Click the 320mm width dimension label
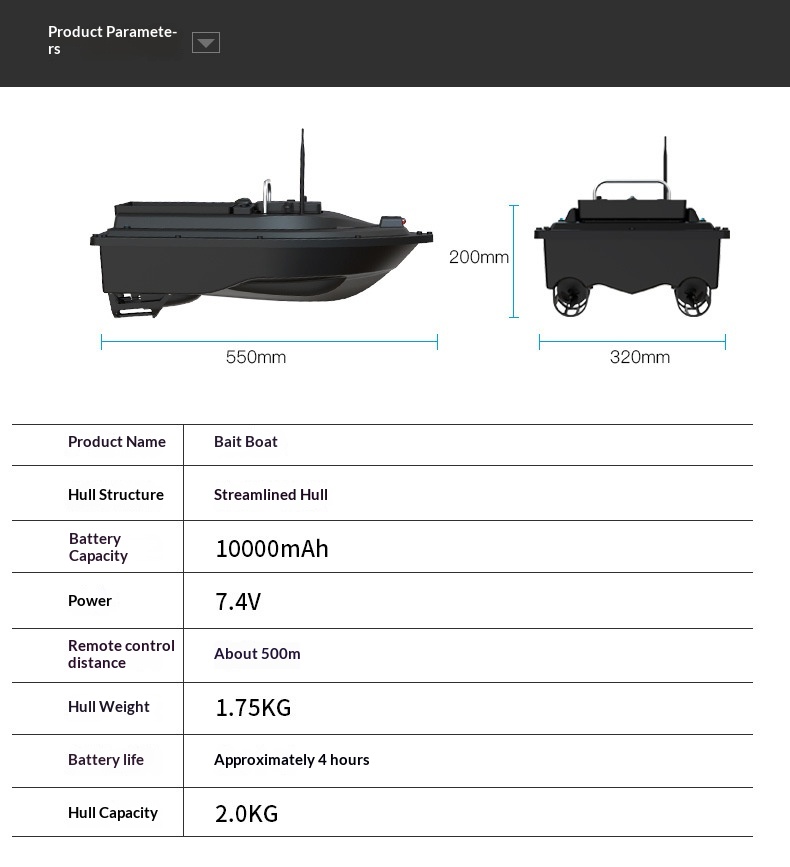The height and width of the screenshot is (867, 790). pyautogui.click(x=640, y=357)
